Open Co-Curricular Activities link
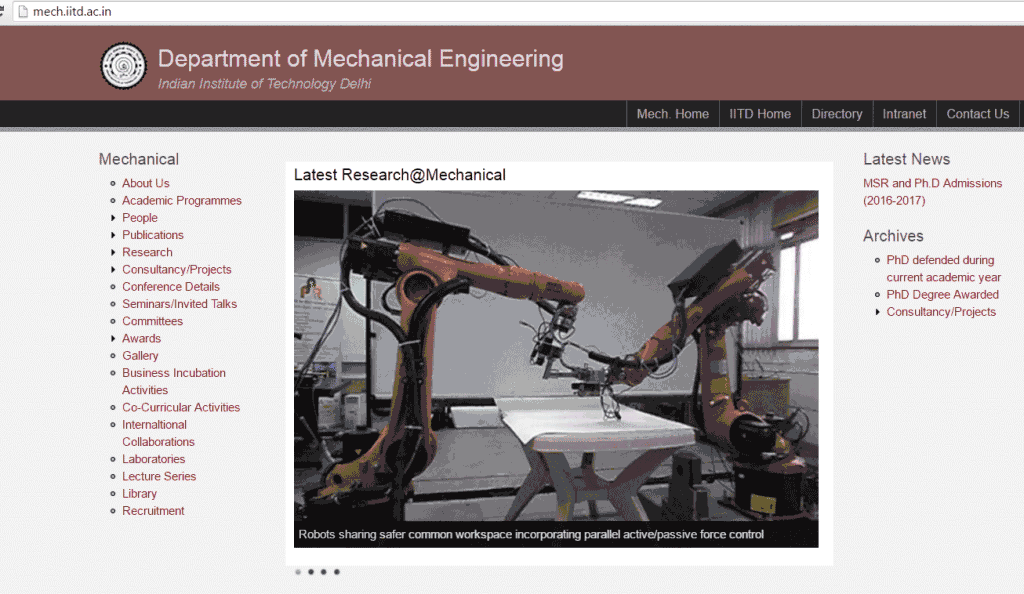 [x=181, y=407]
